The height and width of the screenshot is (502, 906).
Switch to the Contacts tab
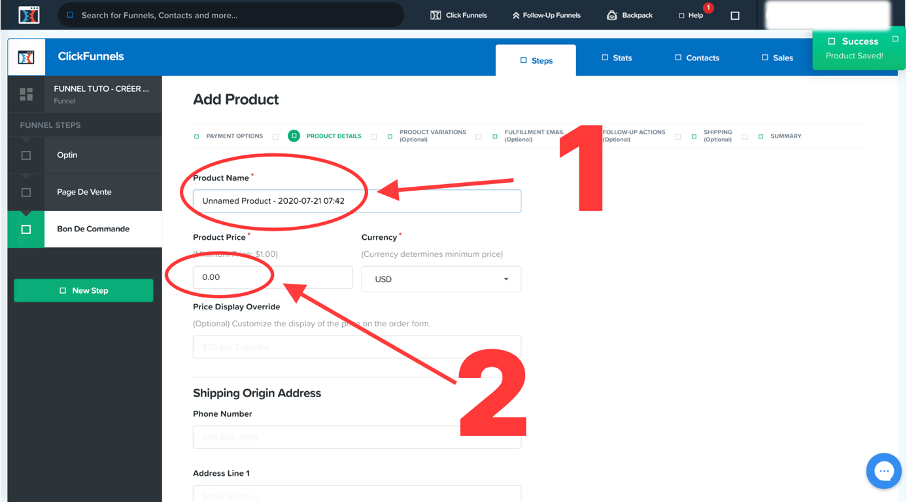pos(697,58)
